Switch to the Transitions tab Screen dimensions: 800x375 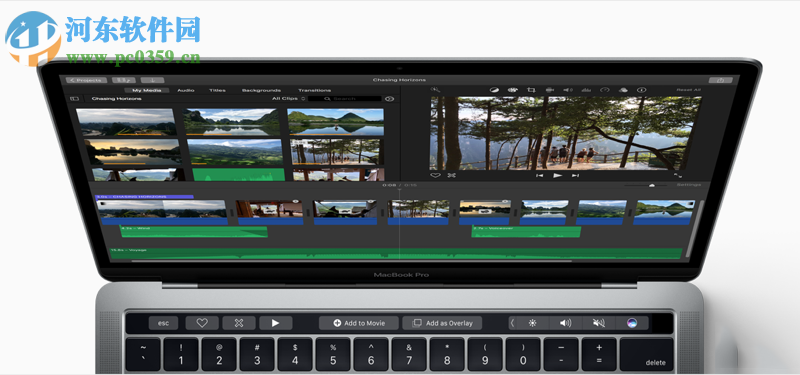(x=314, y=90)
